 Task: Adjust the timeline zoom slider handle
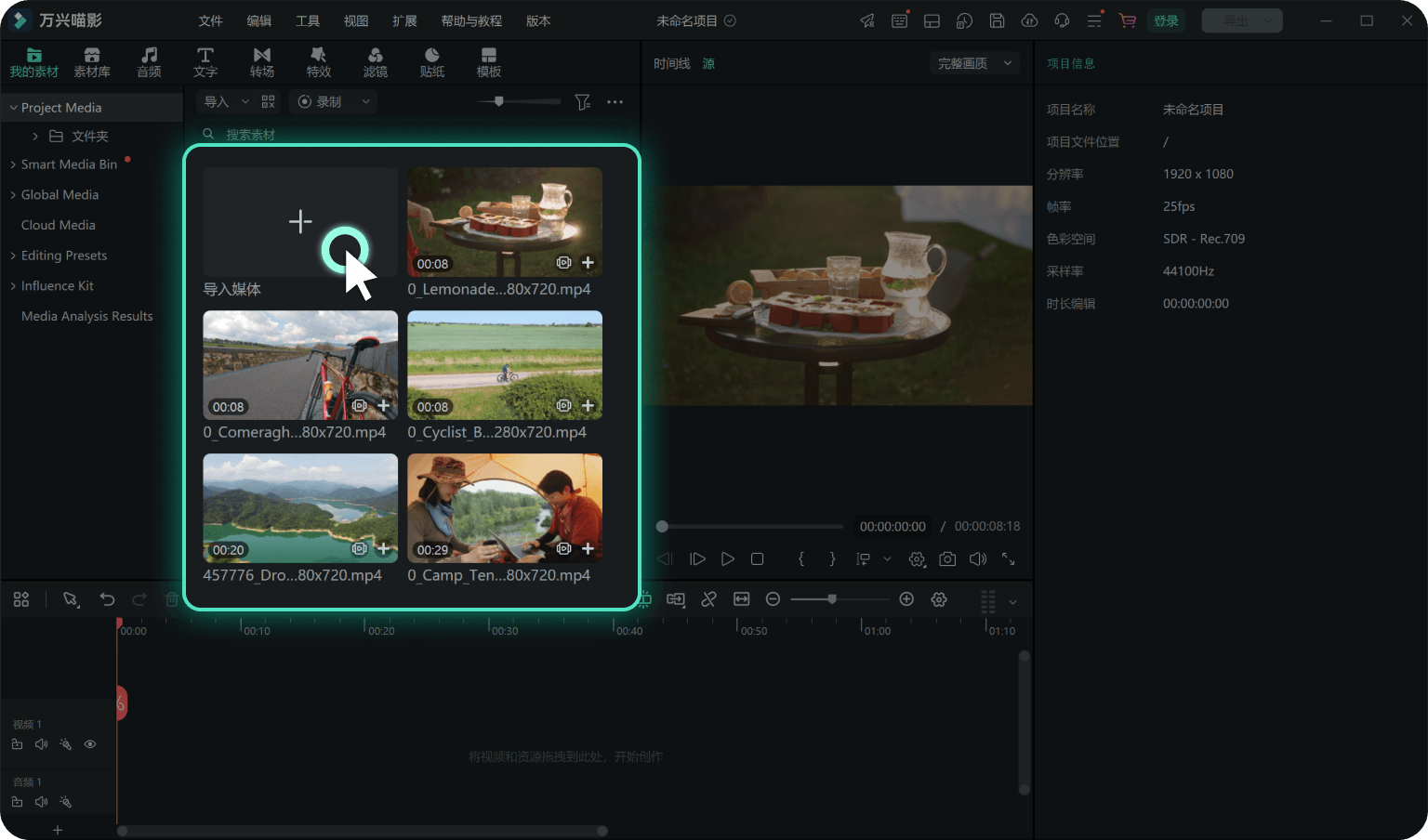pyautogui.click(x=832, y=599)
